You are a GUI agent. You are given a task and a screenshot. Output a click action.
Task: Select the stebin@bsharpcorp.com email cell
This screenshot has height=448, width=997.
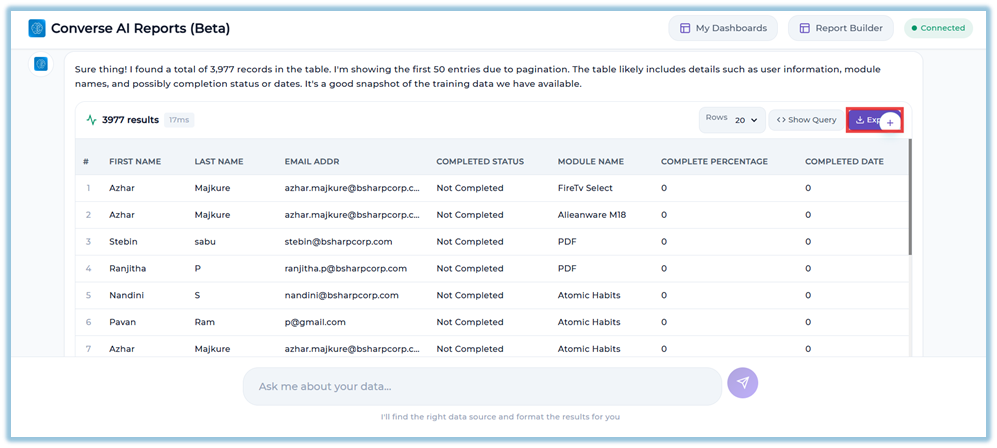pos(338,242)
